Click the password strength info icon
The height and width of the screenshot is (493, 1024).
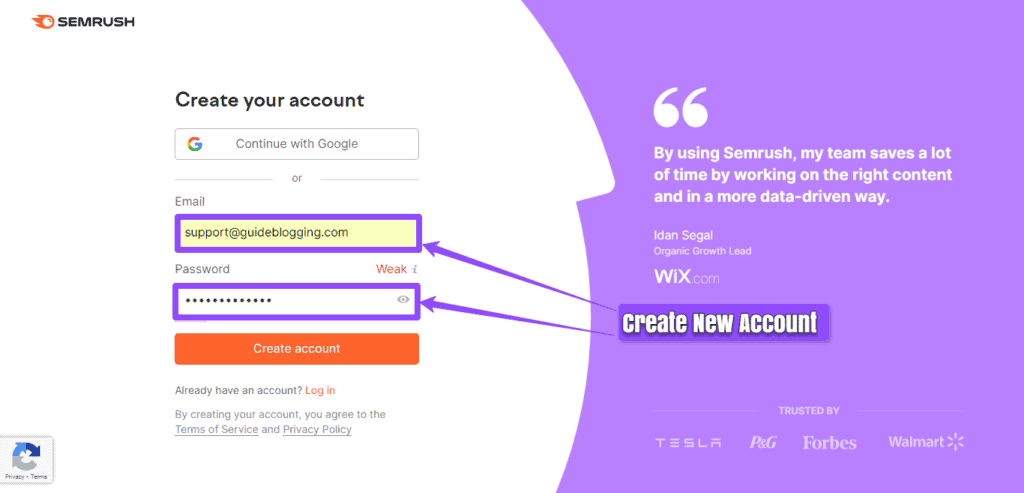415,269
